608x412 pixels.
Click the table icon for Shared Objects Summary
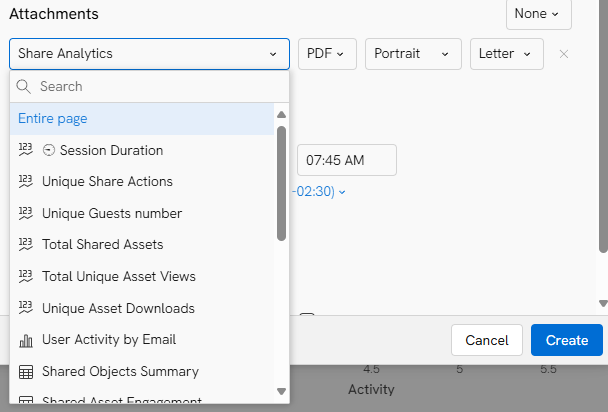(26, 372)
